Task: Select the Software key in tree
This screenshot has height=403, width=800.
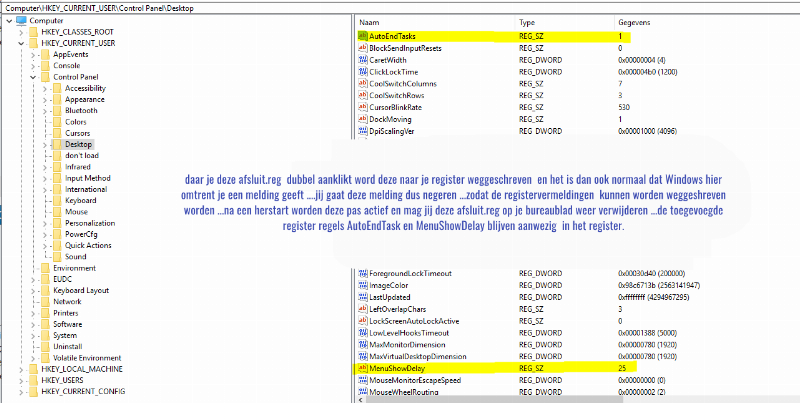Action: click(68, 323)
